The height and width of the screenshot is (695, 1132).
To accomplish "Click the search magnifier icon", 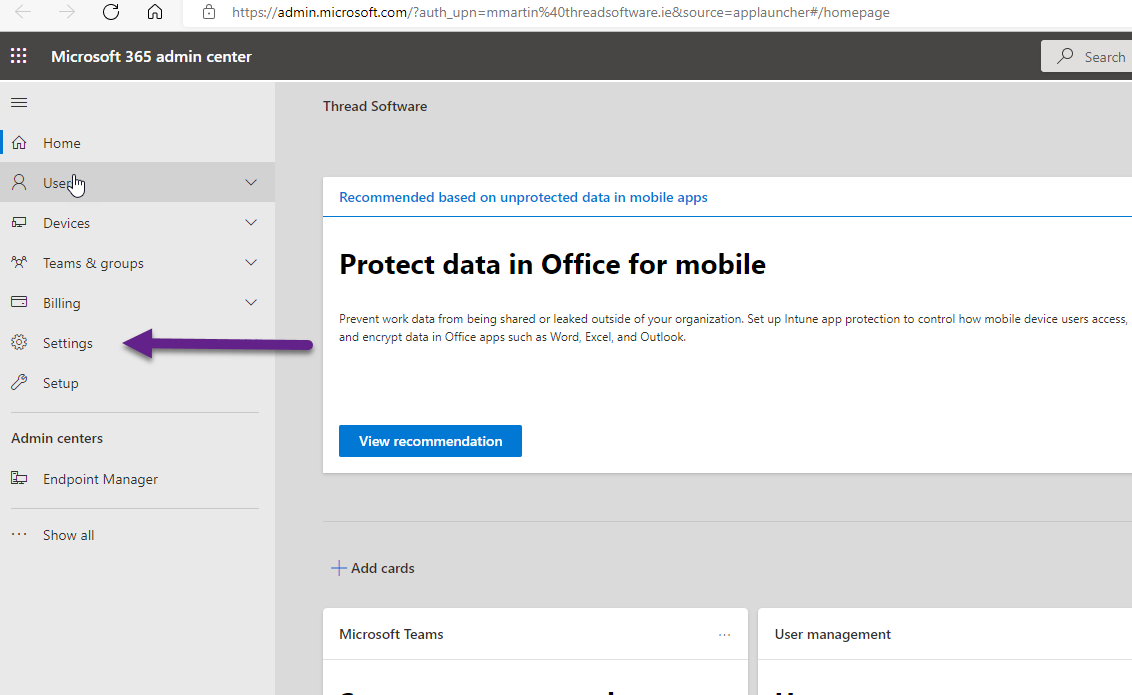I will (1065, 56).
